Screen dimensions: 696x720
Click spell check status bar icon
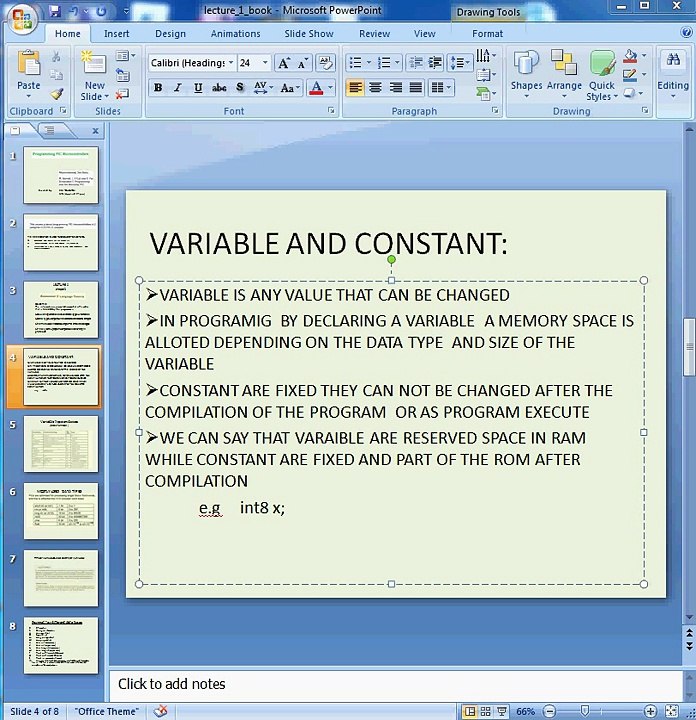pos(160,711)
